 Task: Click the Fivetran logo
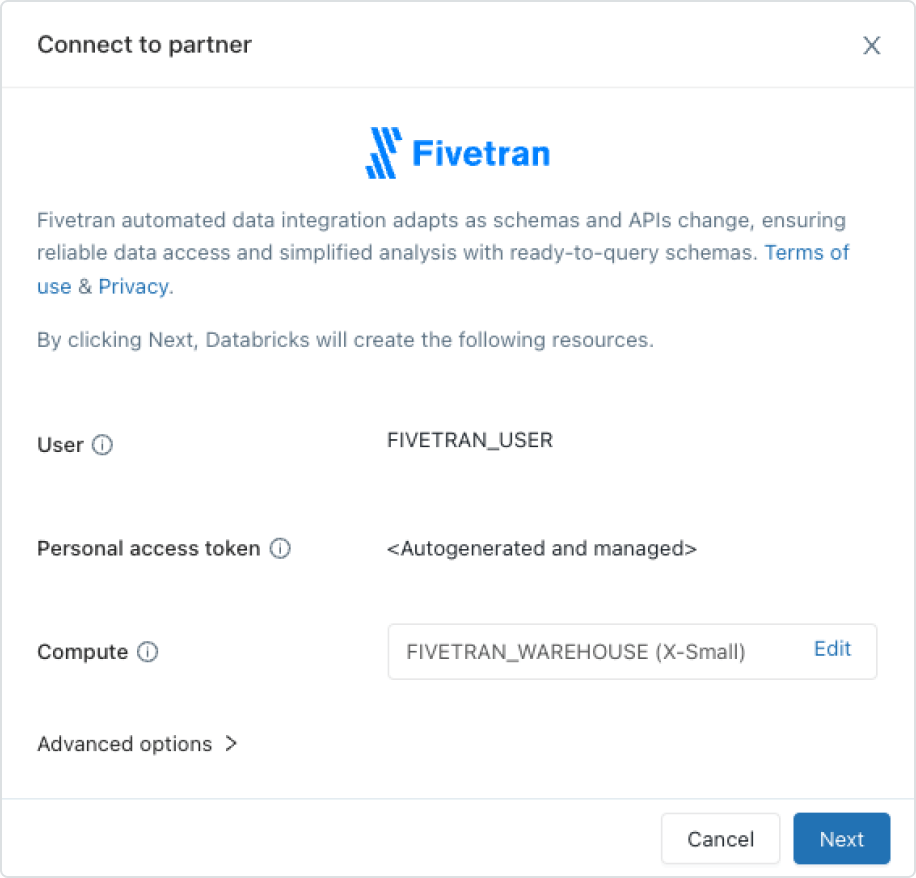tap(458, 154)
